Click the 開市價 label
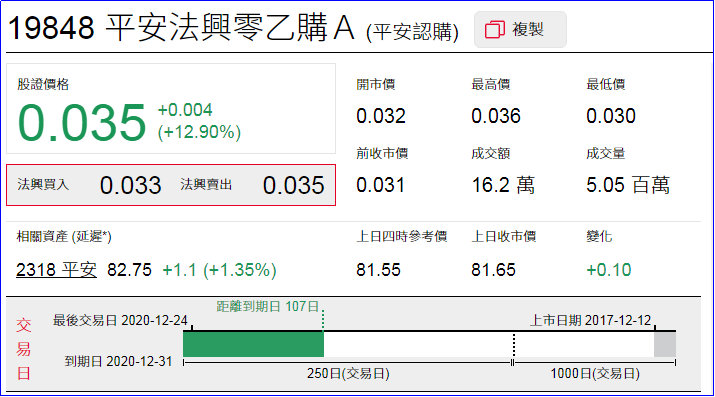Viewport: 715px width, 397px height. click(376, 84)
